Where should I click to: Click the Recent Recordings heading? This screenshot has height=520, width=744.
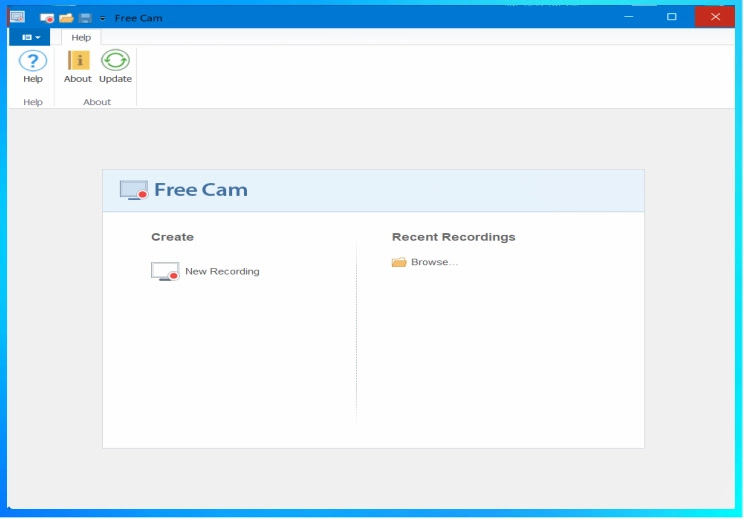[x=454, y=237]
